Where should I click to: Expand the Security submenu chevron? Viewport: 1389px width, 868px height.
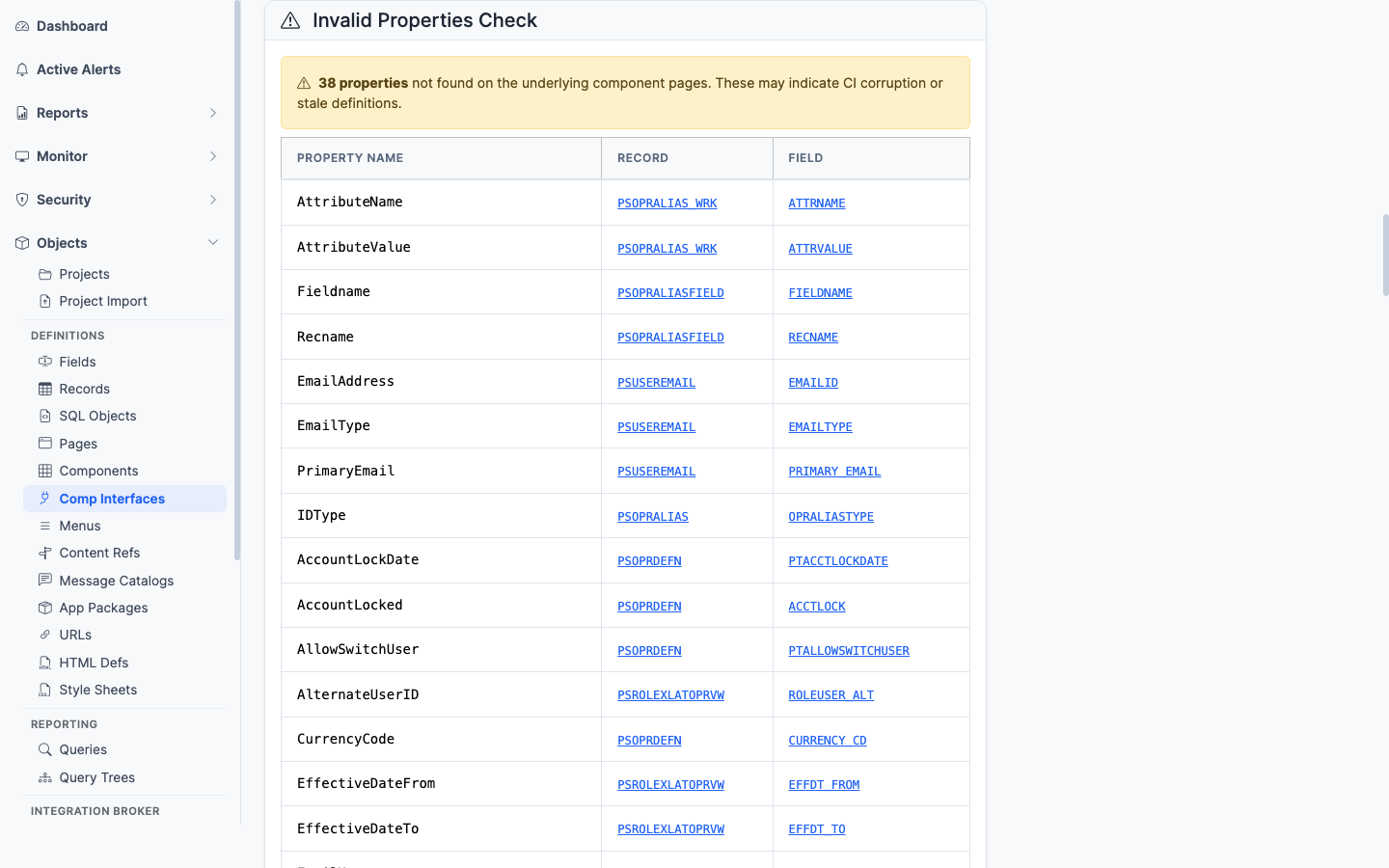(213, 200)
